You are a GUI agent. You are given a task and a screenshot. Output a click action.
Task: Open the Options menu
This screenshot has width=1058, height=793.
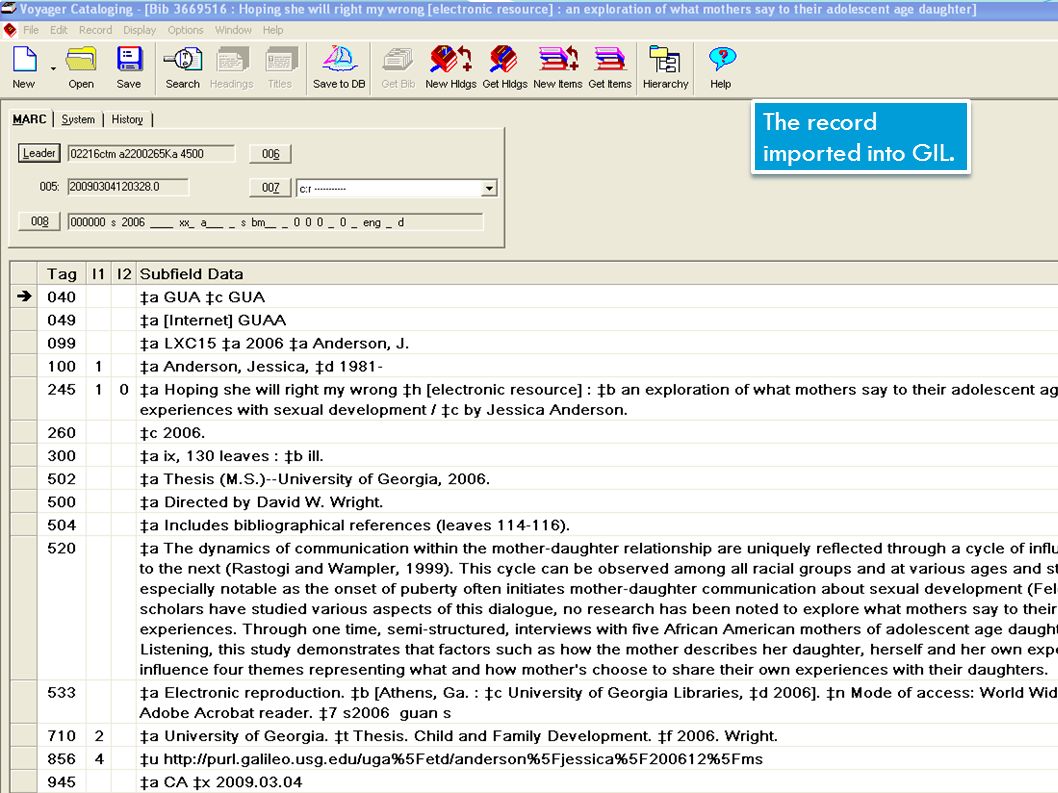click(x=186, y=30)
